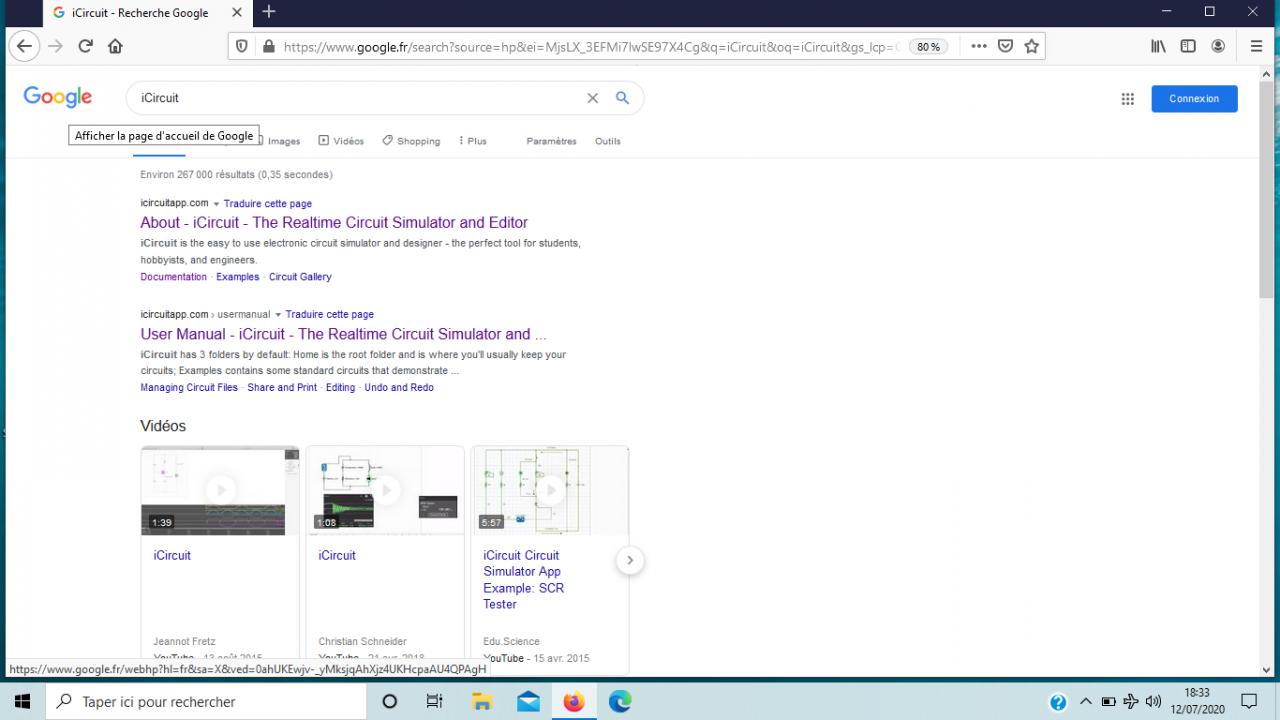The width and height of the screenshot is (1280, 720).
Task: Launch File Explorer from the taskbar
Action: [481, 701]
